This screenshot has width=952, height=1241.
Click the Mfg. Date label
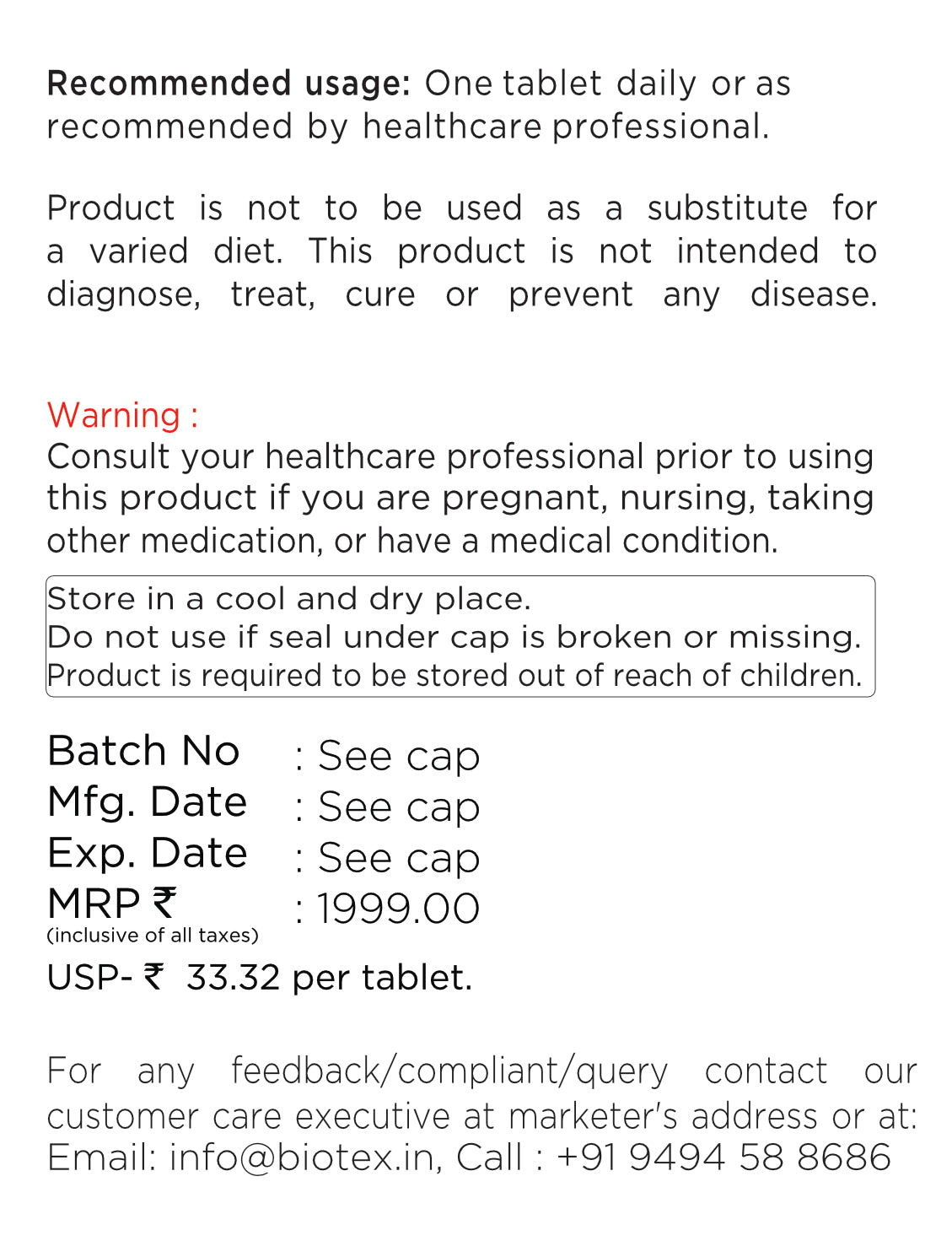point(148,802)
